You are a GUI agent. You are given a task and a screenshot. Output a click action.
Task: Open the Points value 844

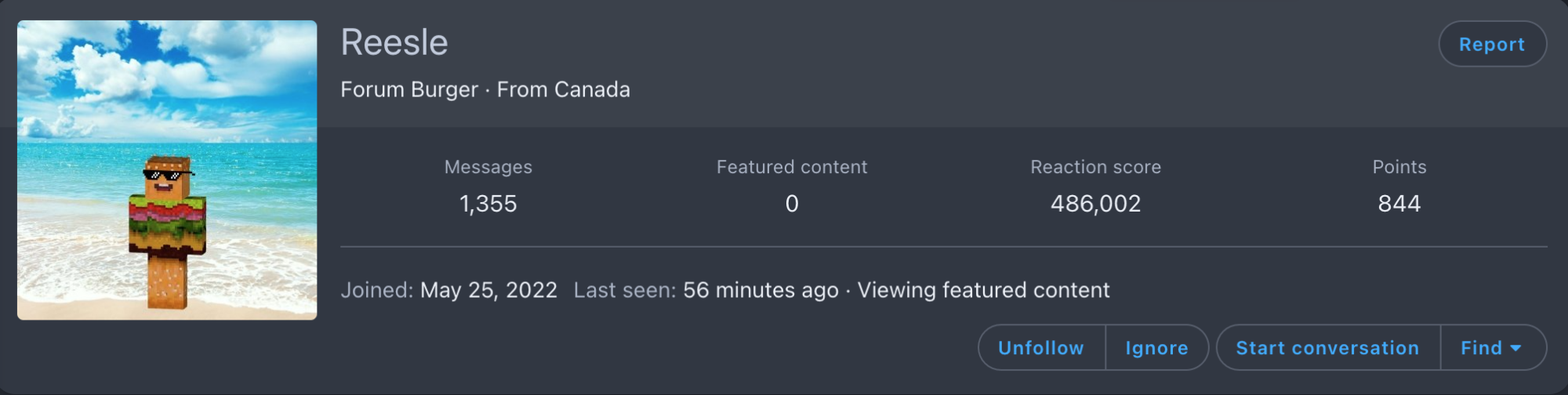(1399, 204)
